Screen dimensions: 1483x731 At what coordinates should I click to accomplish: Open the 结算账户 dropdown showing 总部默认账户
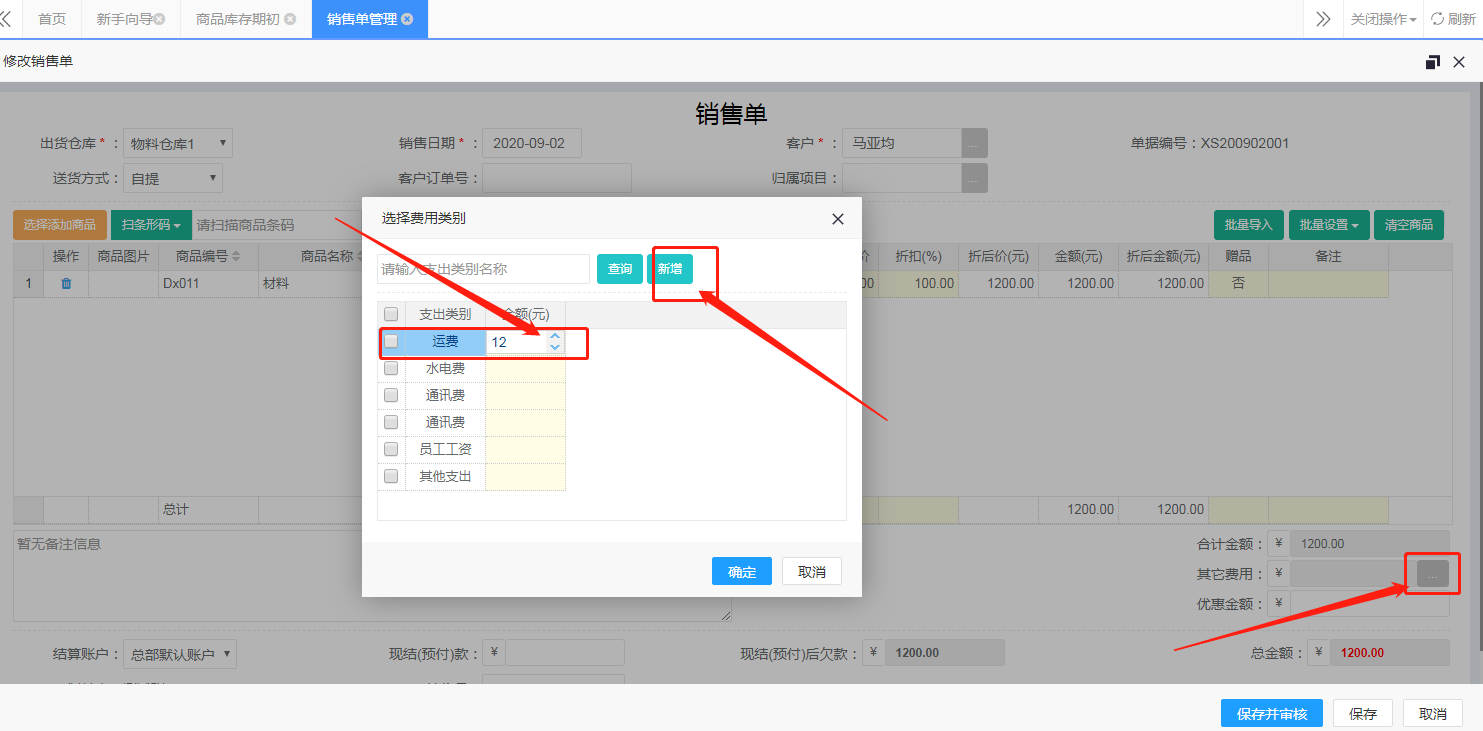(x=180, y=655)
